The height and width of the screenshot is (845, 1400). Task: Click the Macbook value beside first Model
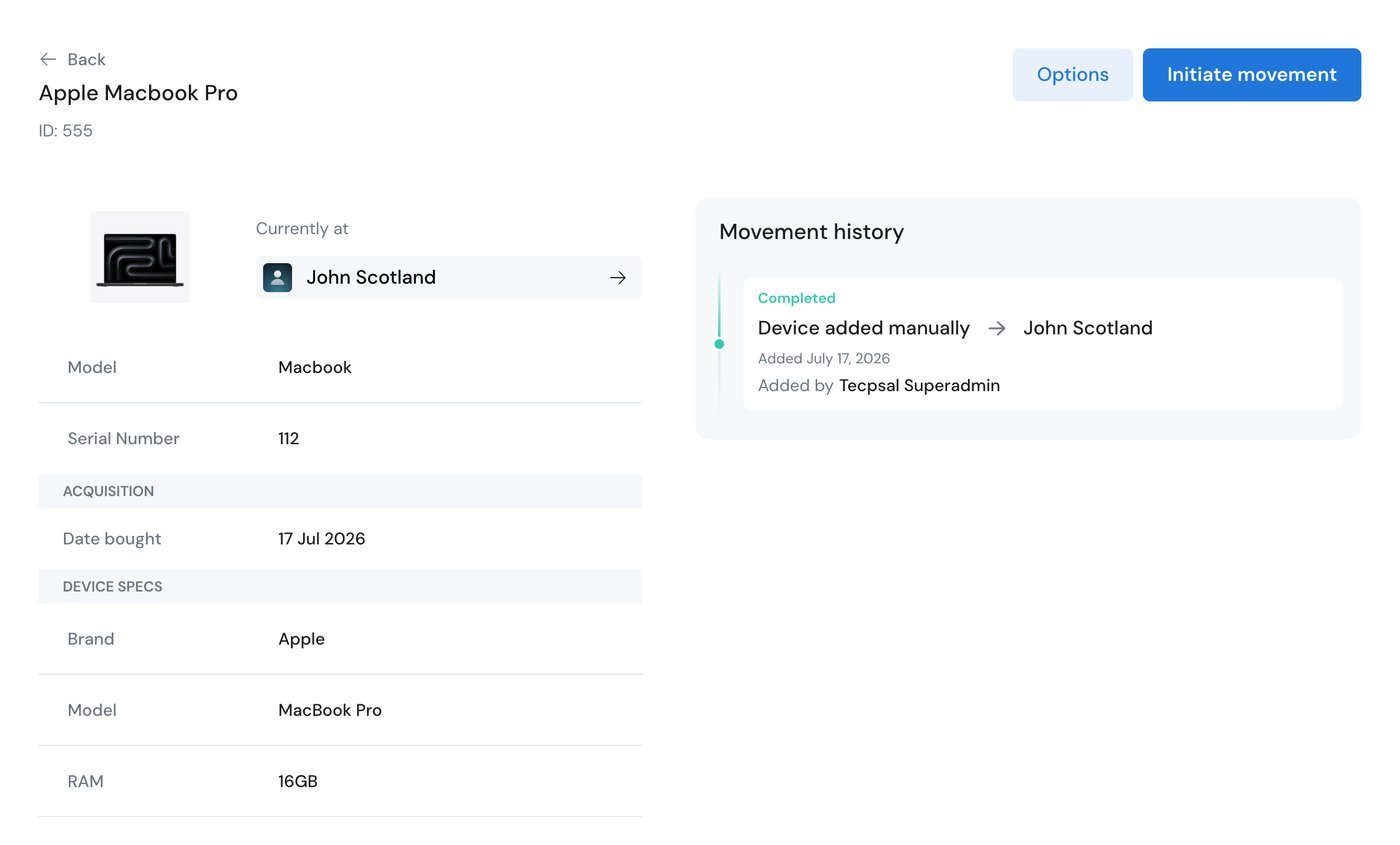(315, 367)
